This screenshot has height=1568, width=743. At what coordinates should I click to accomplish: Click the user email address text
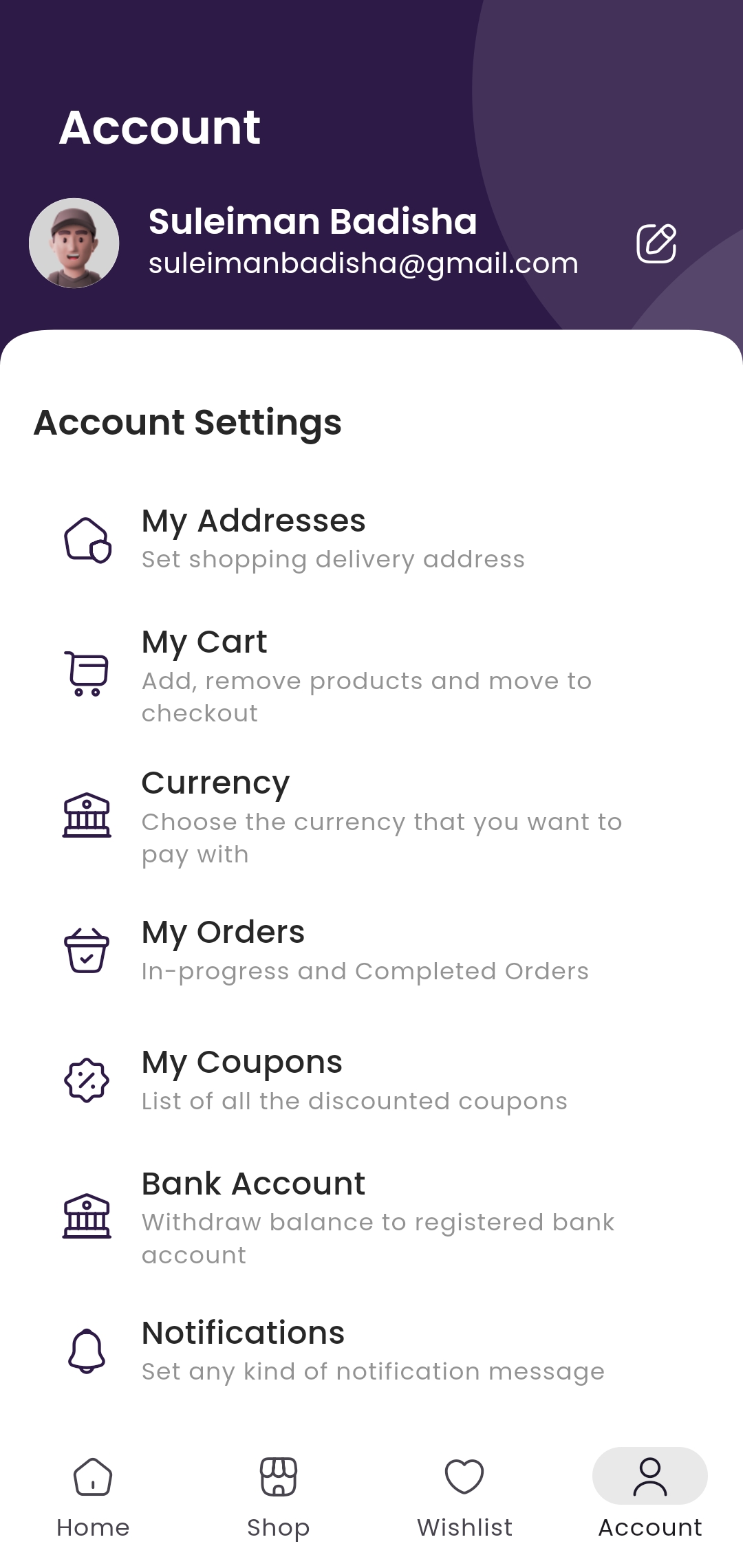click(363, 263)
